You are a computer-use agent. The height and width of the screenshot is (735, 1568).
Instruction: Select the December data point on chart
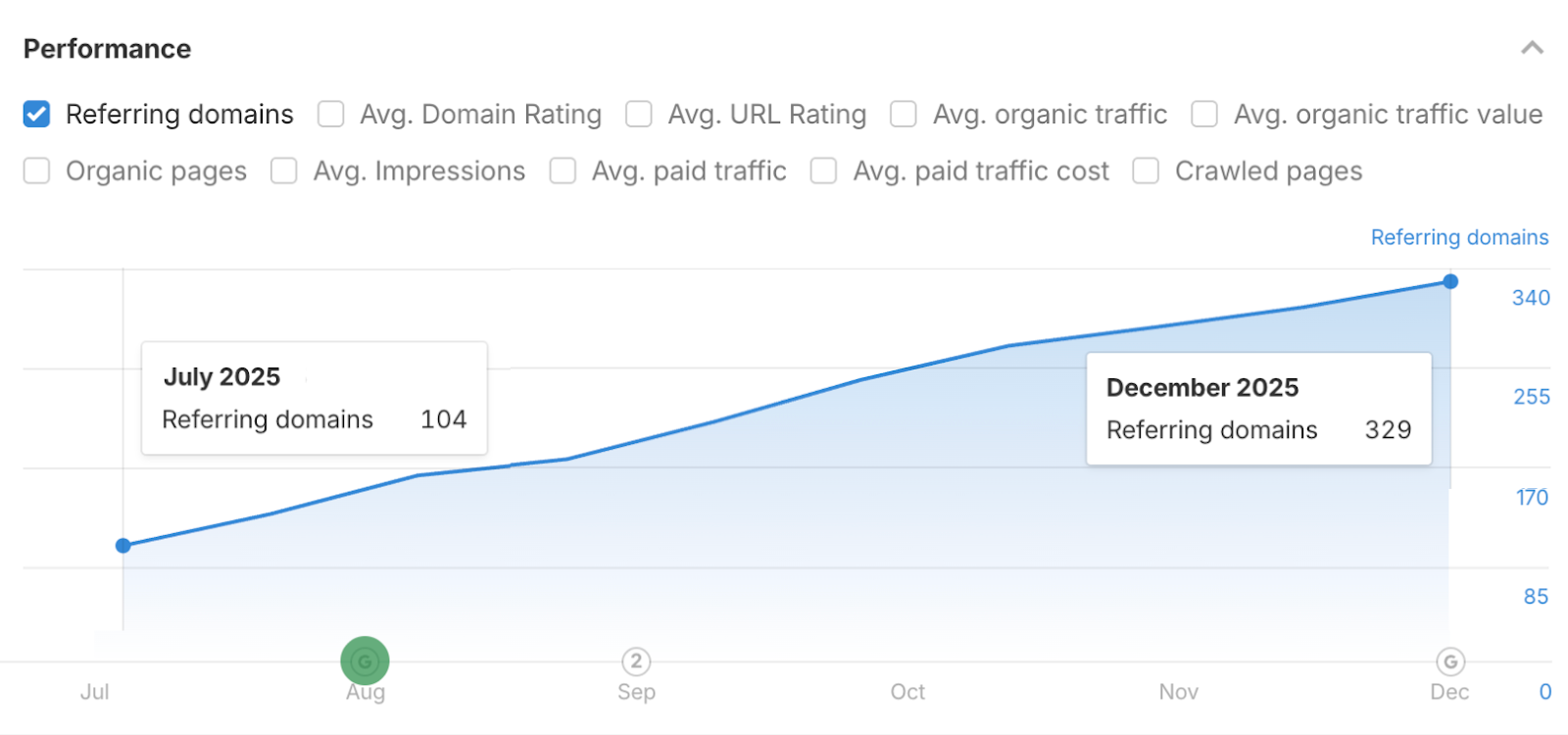1450,282
